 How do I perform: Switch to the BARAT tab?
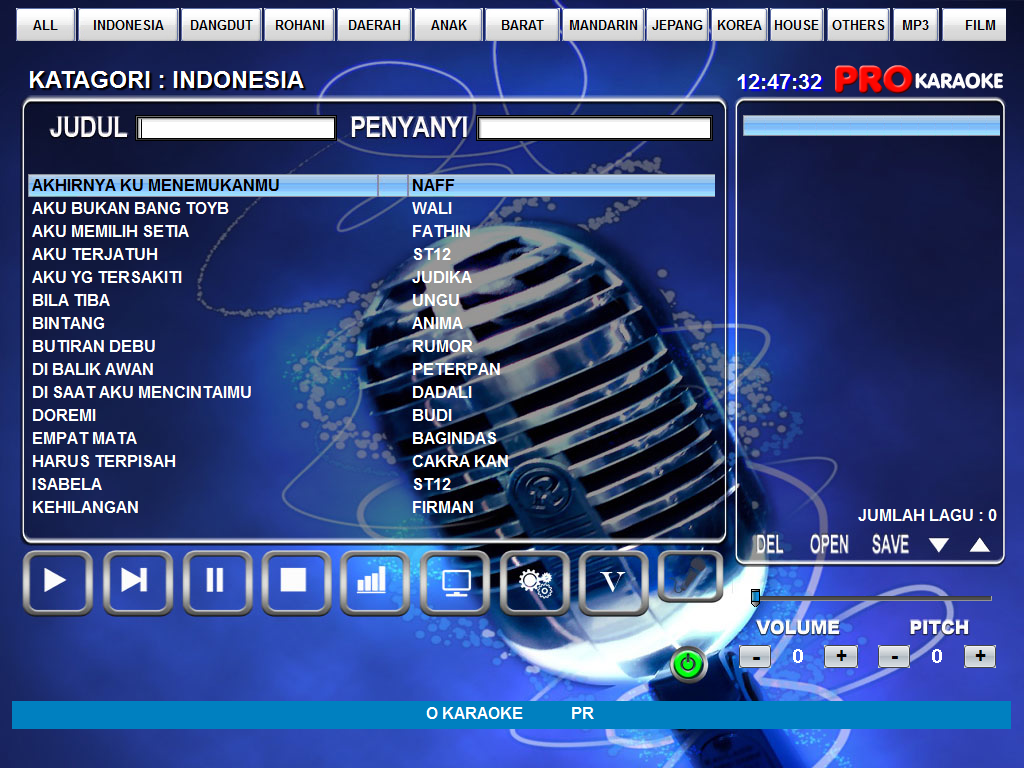(522, 25)
